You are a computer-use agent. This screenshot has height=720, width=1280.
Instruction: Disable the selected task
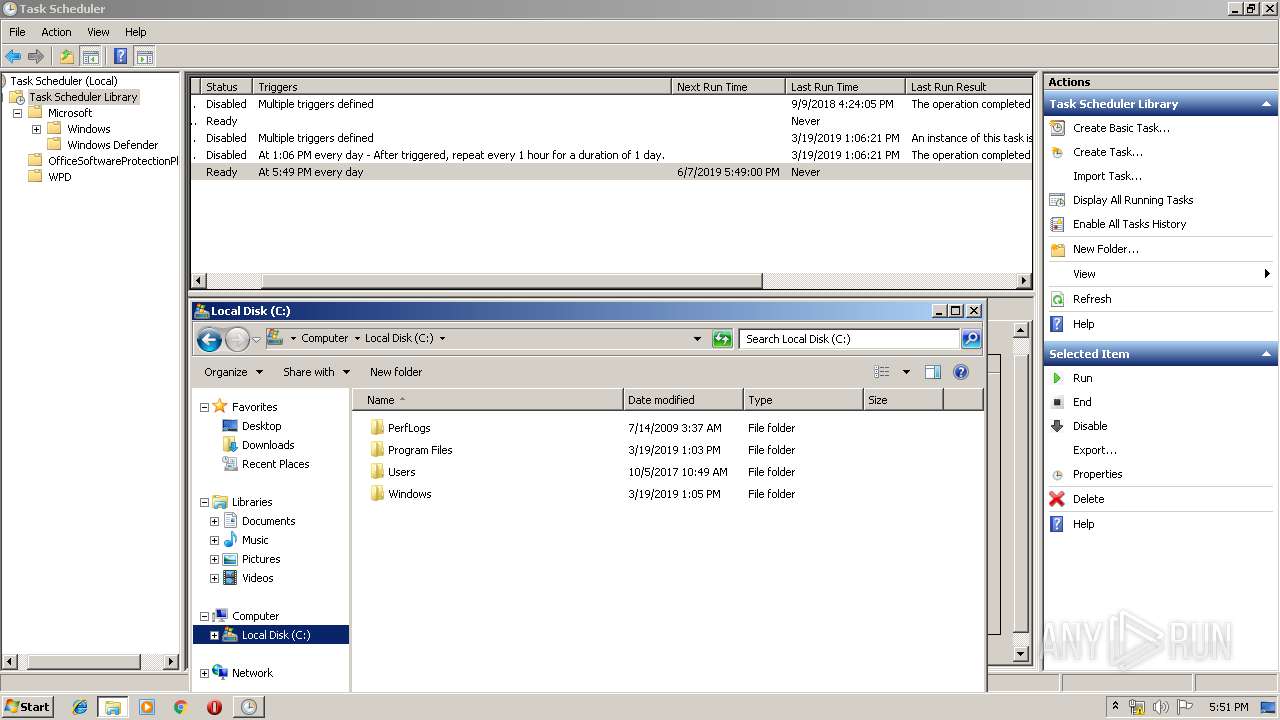(x=1090, y=426)
